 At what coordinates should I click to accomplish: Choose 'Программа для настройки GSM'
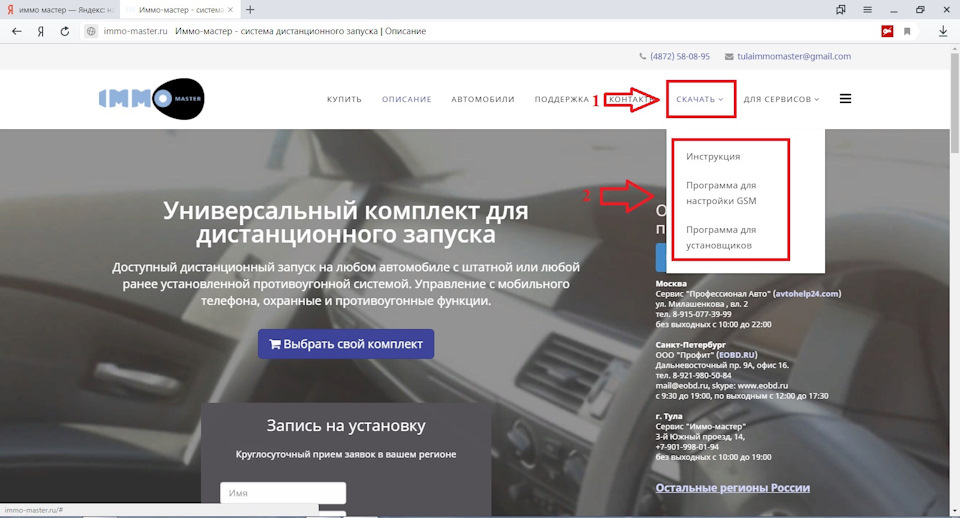click(721, 193)
